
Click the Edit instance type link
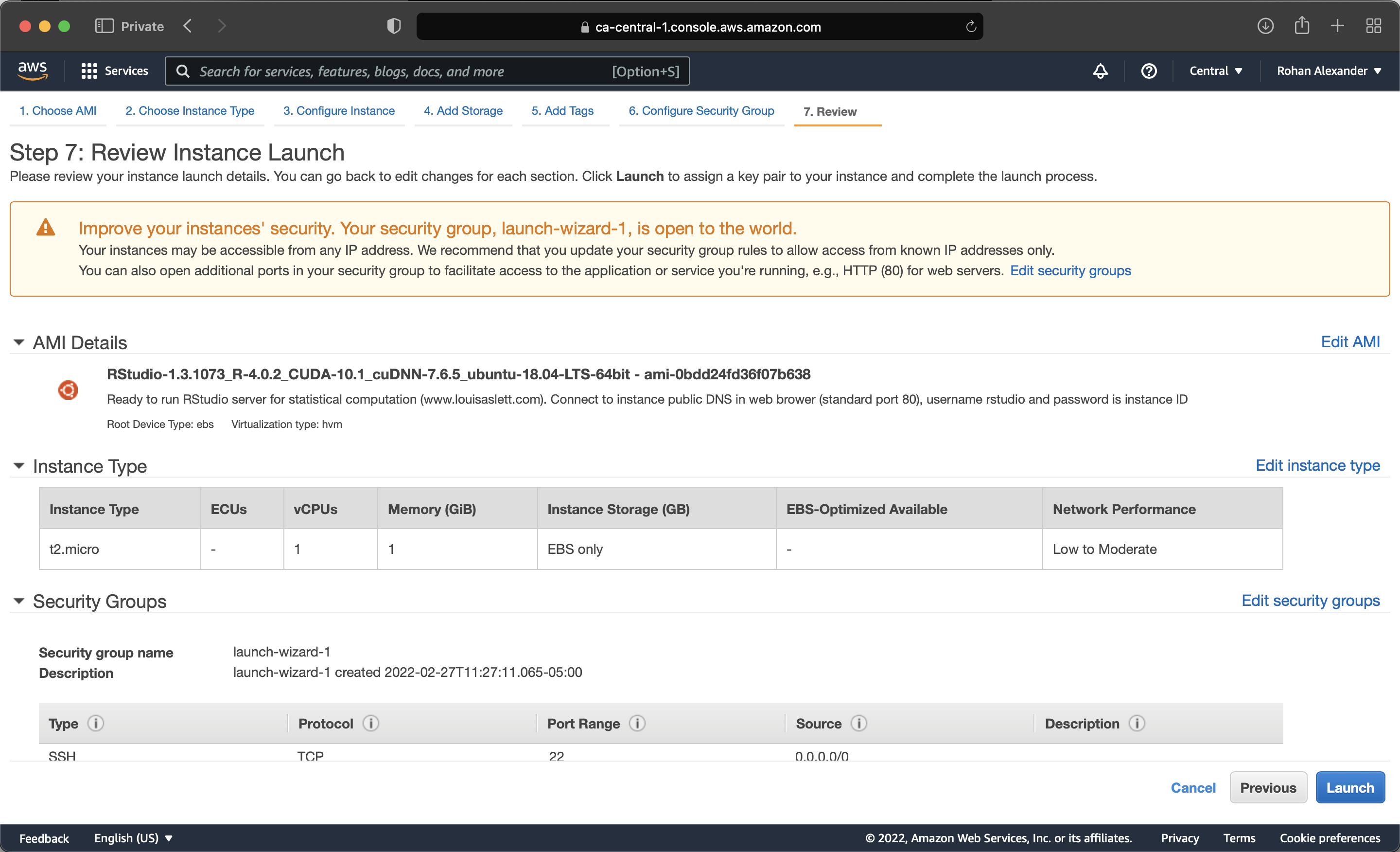coord(1317,465)
